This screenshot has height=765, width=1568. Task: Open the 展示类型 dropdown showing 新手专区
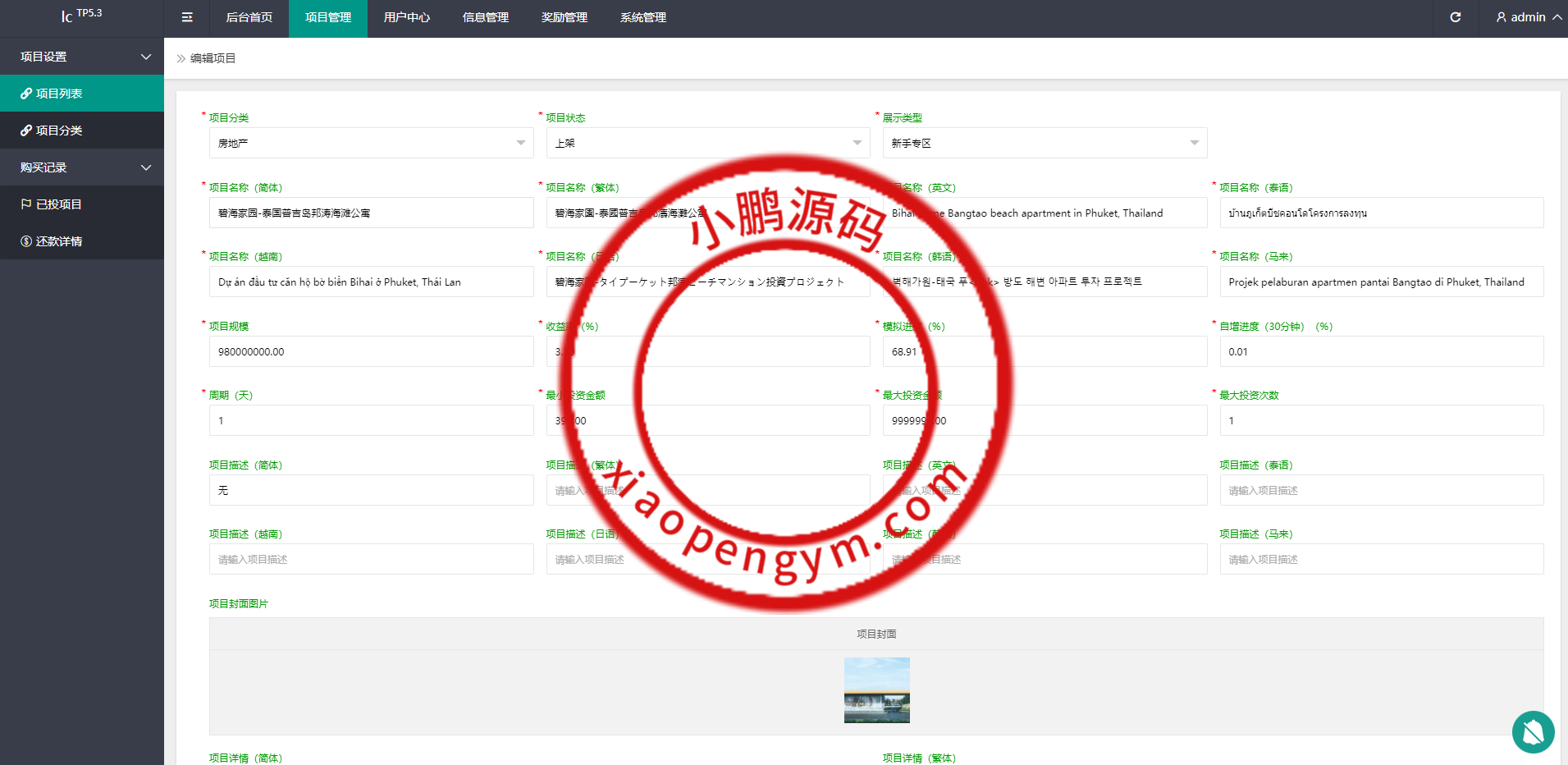point(1044,143)
